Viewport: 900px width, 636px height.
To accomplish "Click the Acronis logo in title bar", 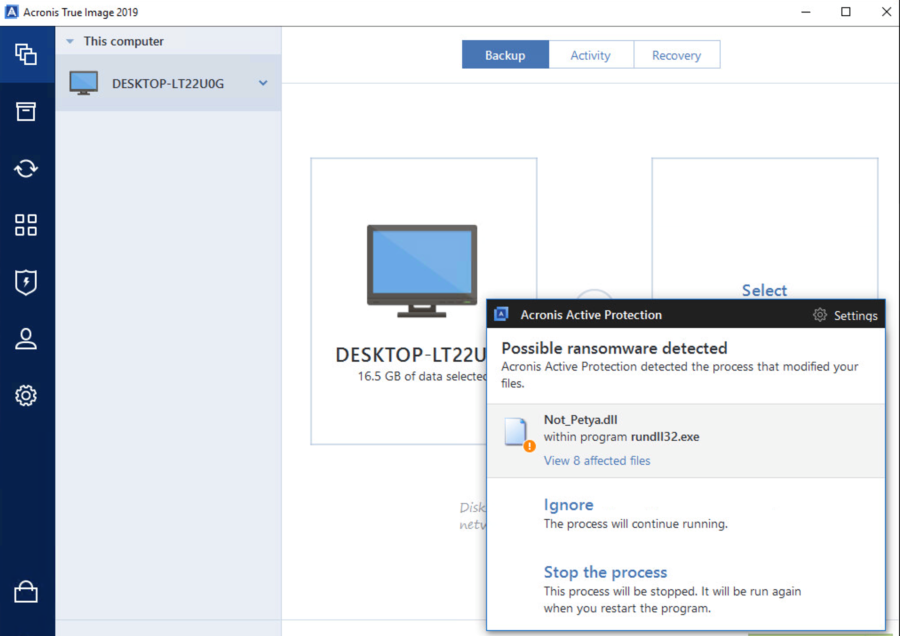I will 11,12.
